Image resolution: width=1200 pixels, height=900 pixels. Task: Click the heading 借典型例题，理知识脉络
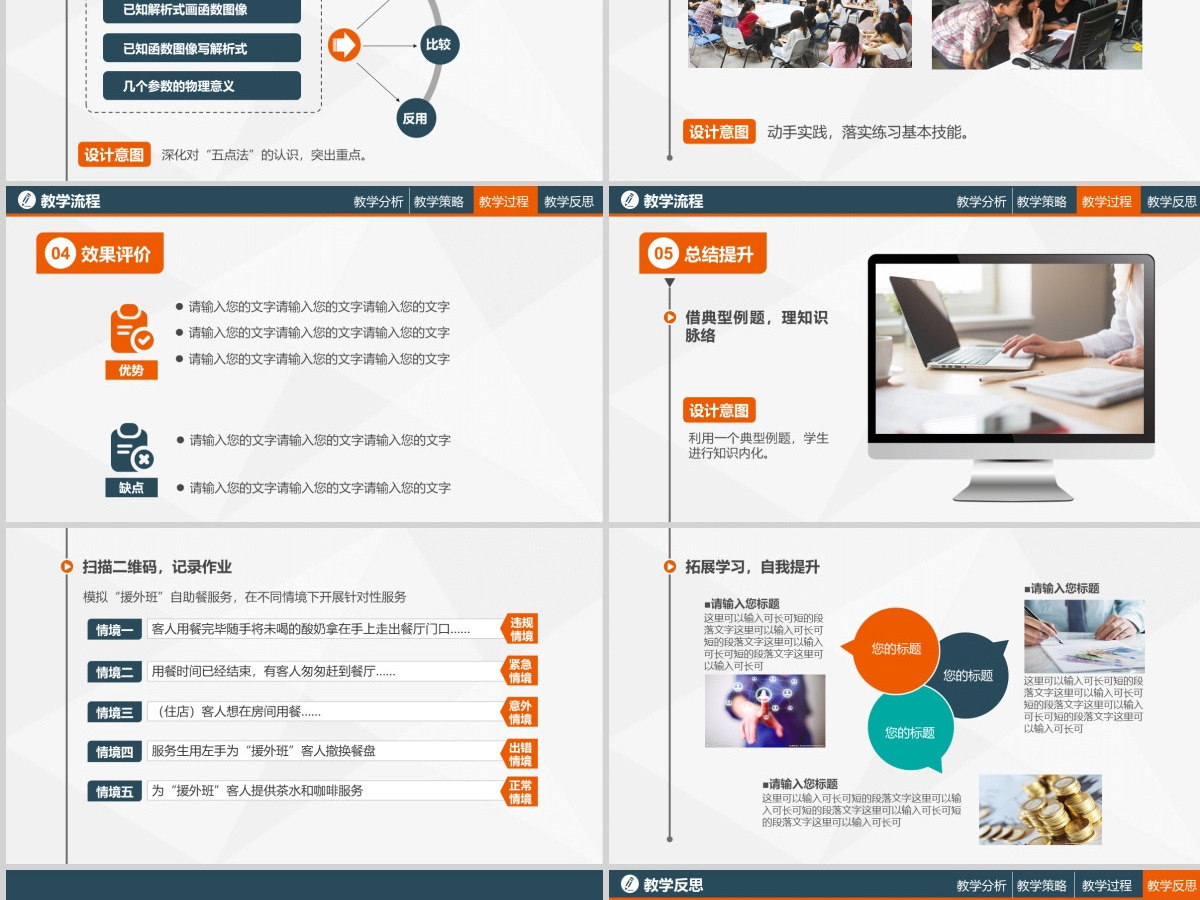point(756,326)
